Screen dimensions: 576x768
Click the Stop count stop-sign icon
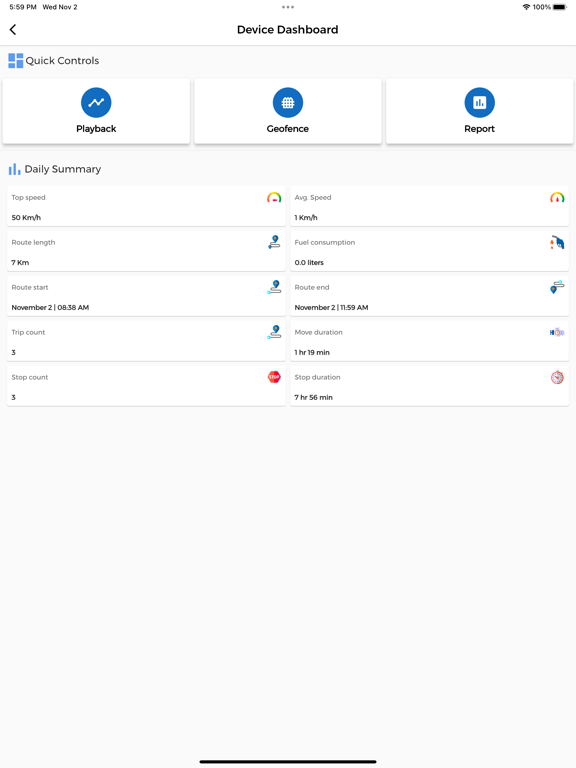pyautogui.click(x=274, y=377)
